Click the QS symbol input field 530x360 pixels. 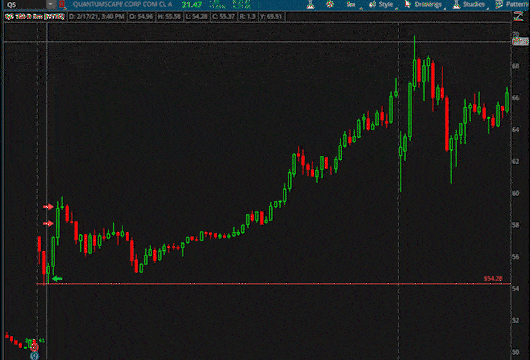[24, 4]
